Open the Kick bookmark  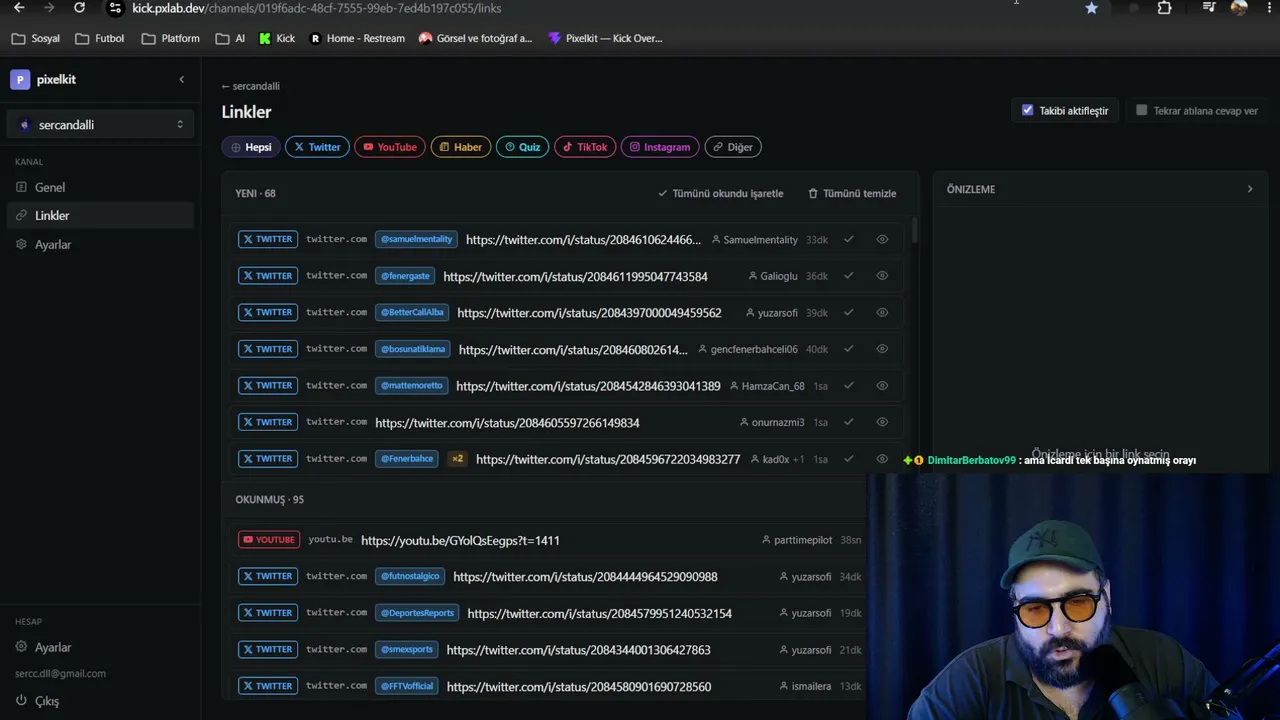277,39
